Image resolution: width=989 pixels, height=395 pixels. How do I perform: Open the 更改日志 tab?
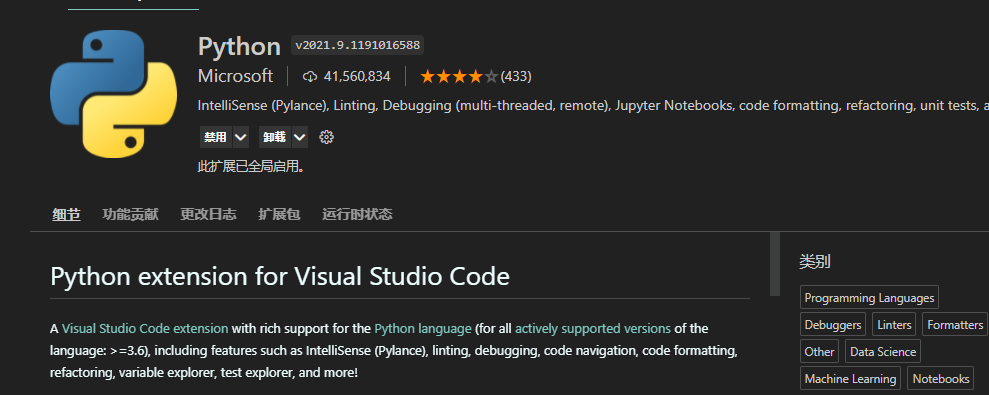208,215
